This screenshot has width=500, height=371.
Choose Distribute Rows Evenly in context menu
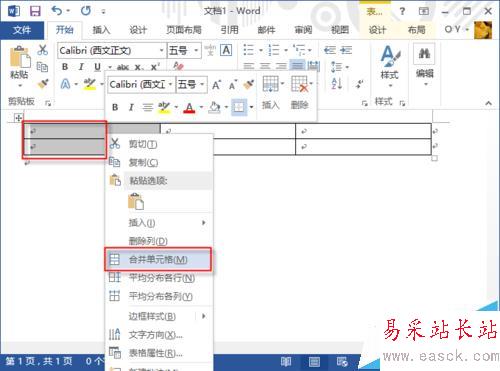(x=159, y=278)
